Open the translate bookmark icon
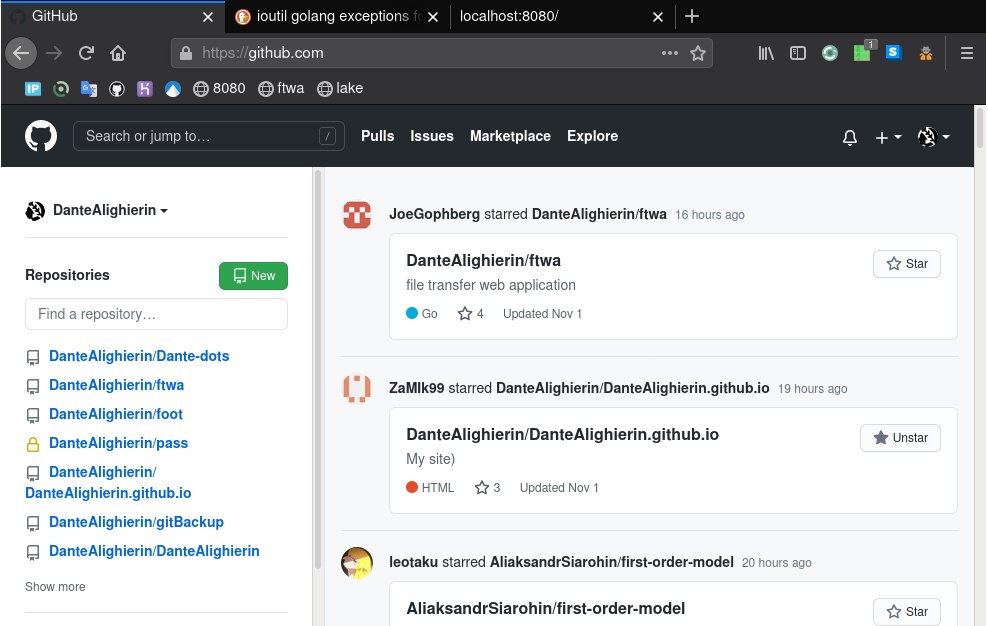 coord(89,89)
